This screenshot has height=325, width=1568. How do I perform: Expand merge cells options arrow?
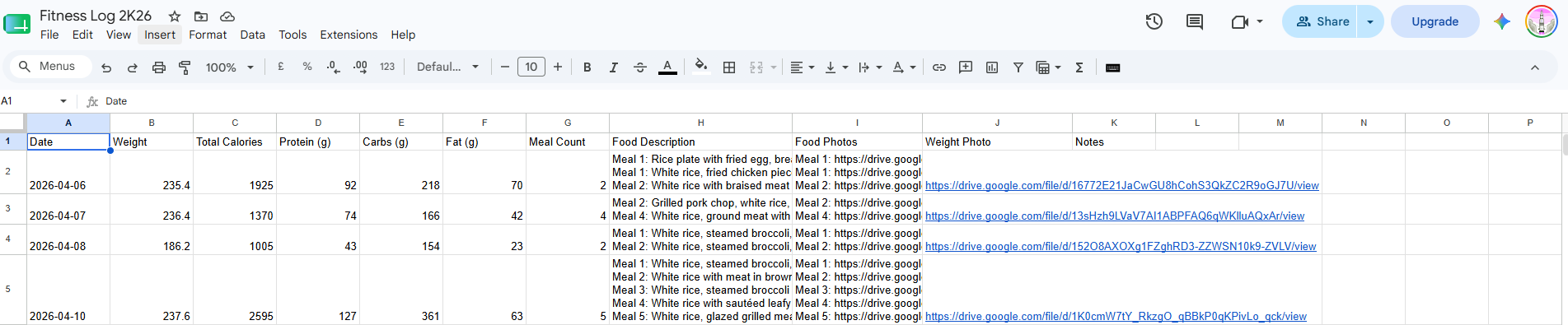point(774,67)
